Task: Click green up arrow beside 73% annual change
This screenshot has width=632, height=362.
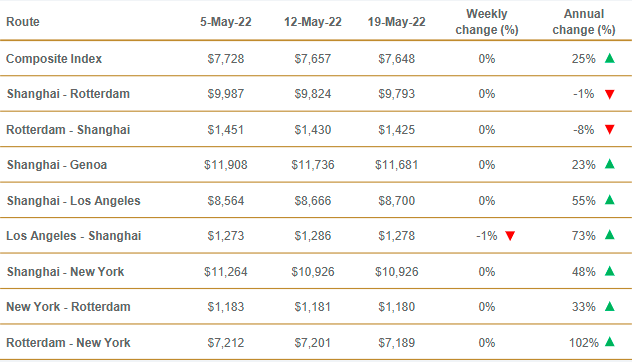Action: (x=610, y=235)
